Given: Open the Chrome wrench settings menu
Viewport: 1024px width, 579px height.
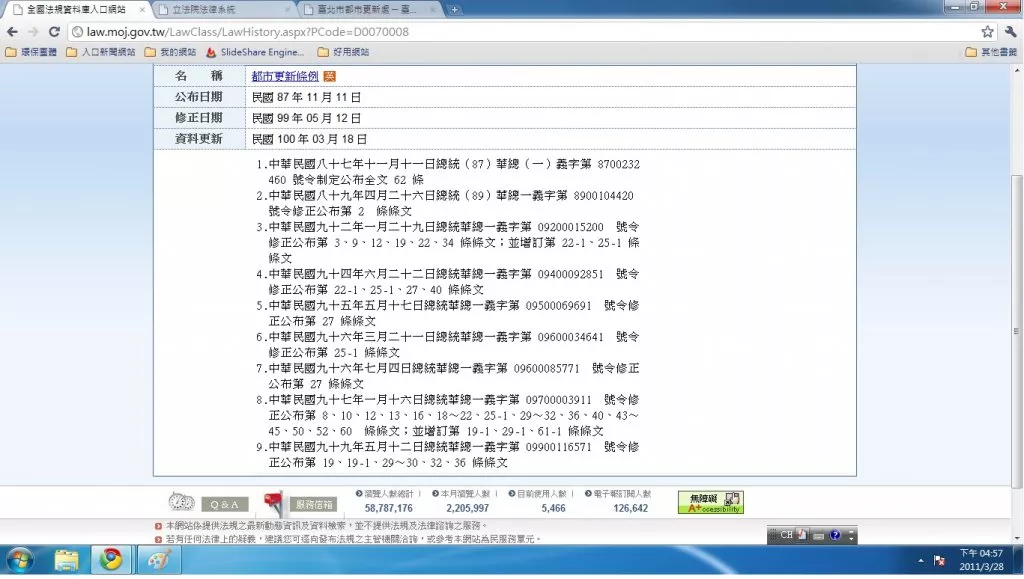Looking at the screenshot, I should coord(1010,31).
